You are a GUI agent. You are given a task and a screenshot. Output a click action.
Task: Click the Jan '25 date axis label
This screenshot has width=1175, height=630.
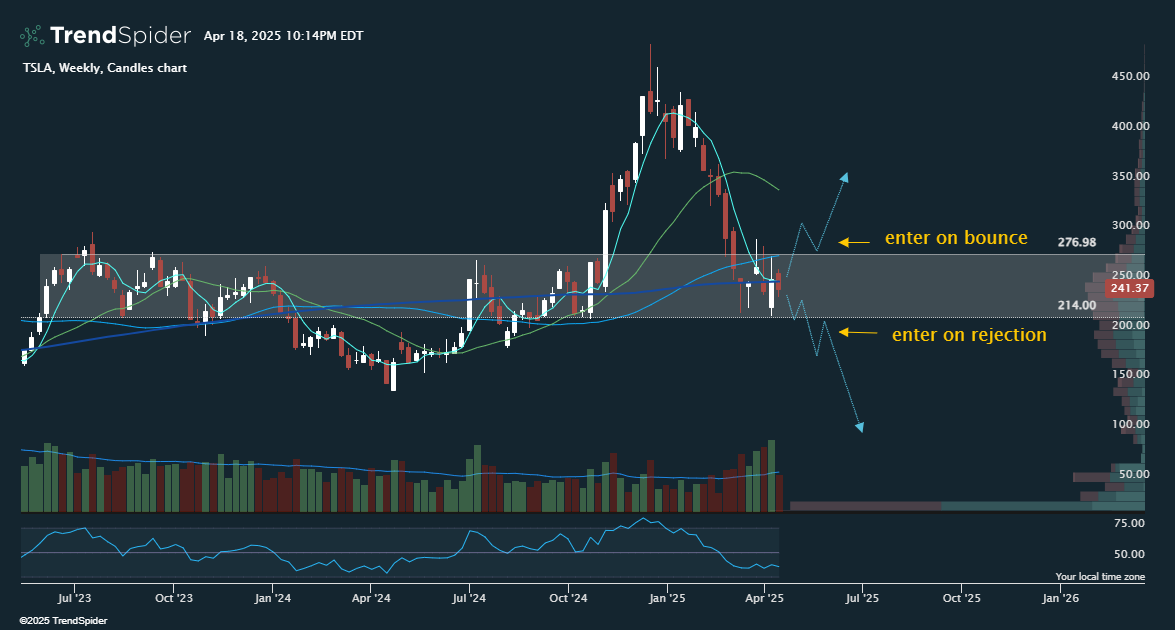pyautogui.click(x=667, y=598)
